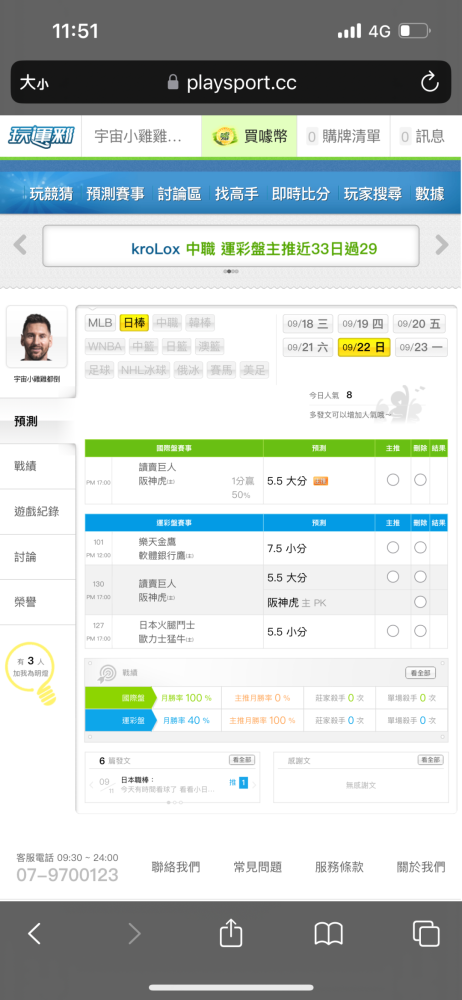This screenshot has width=462, height=1000.
Task: Click 看全部 in the 戰績 panel
Action: coord(421,673)
